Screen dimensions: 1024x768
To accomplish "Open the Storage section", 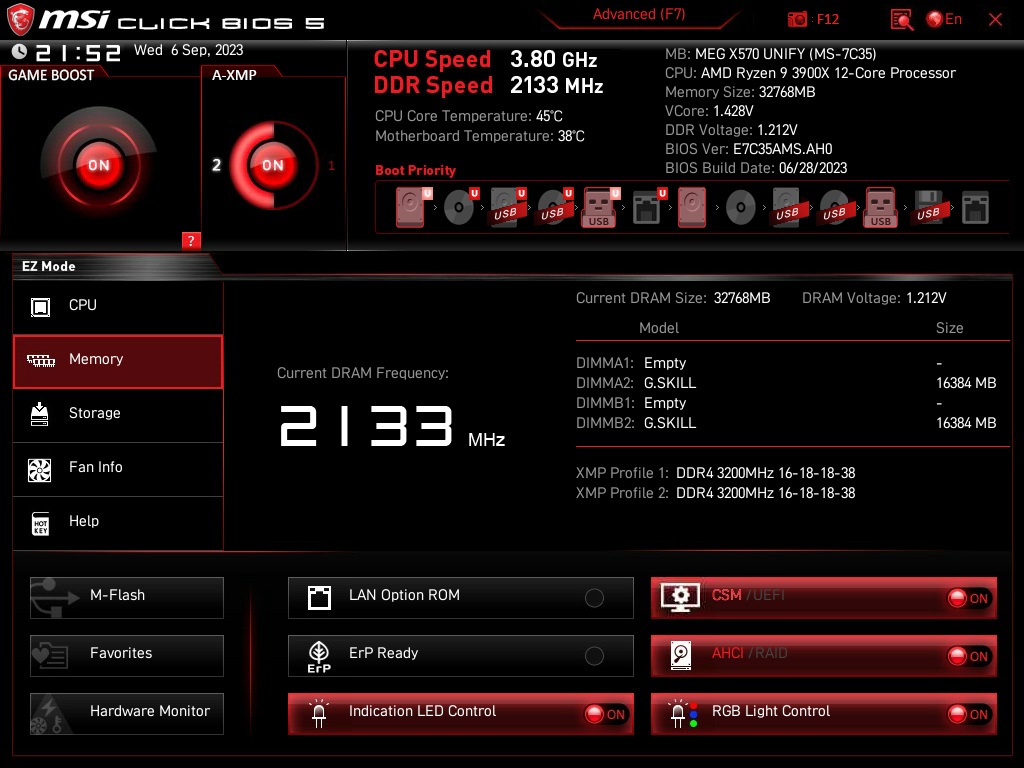I will click(x=118, y=415).
